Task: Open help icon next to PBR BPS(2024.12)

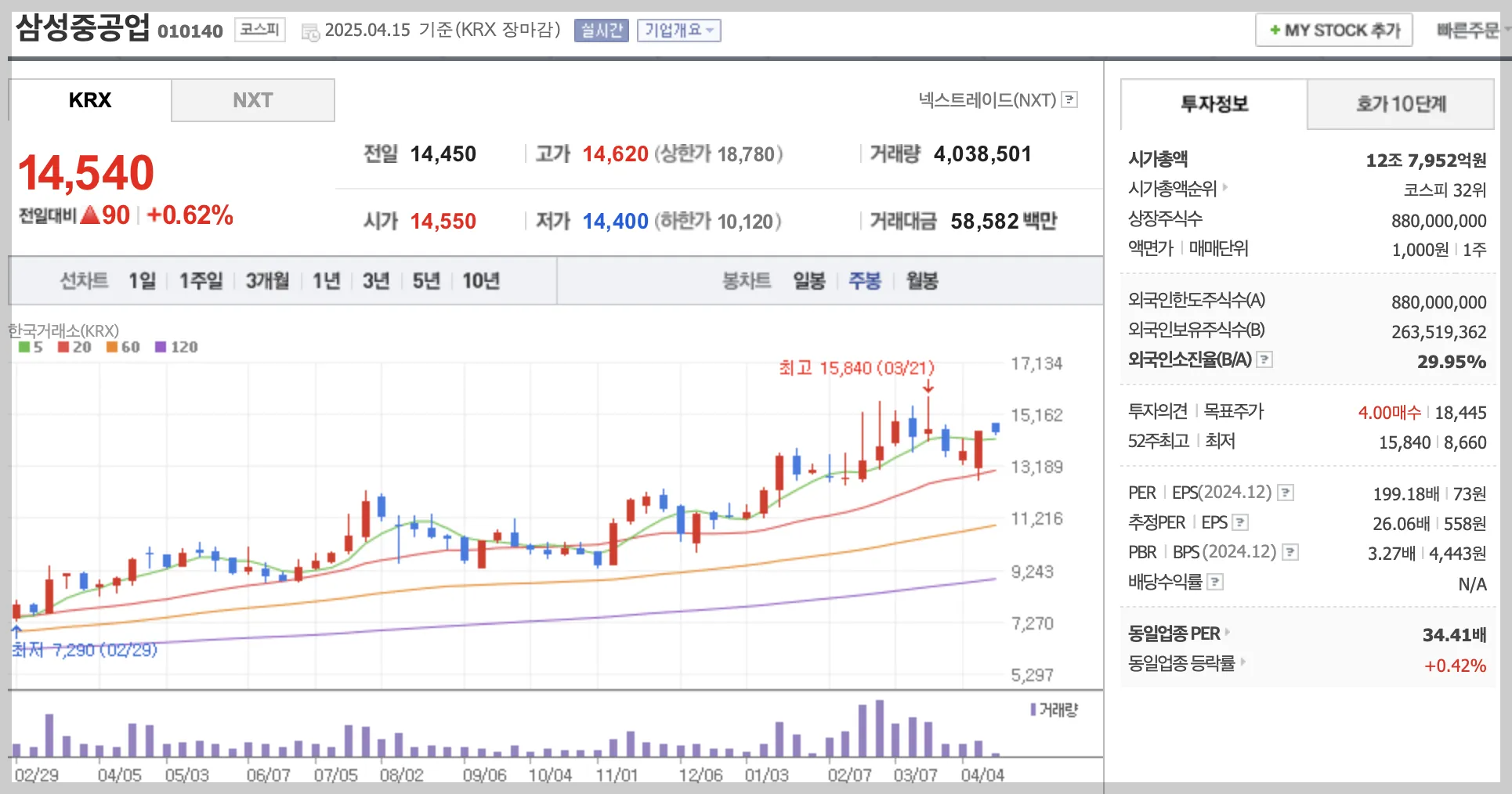Action: click(1290, 552)
